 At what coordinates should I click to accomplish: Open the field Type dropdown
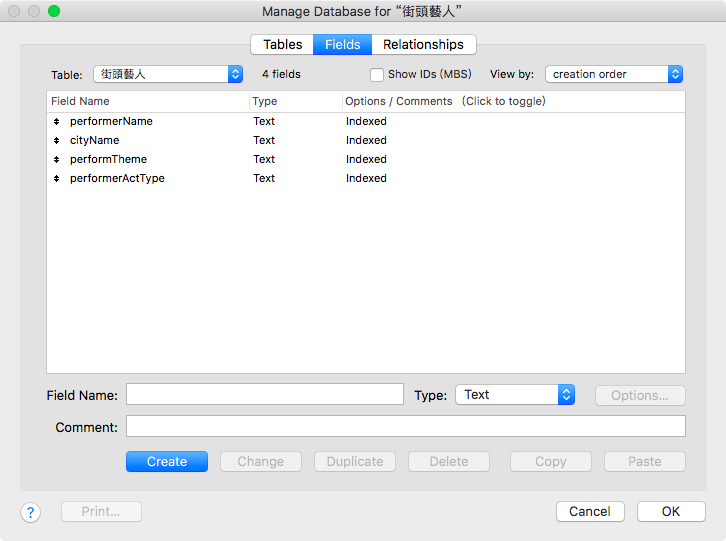[515, 395]
